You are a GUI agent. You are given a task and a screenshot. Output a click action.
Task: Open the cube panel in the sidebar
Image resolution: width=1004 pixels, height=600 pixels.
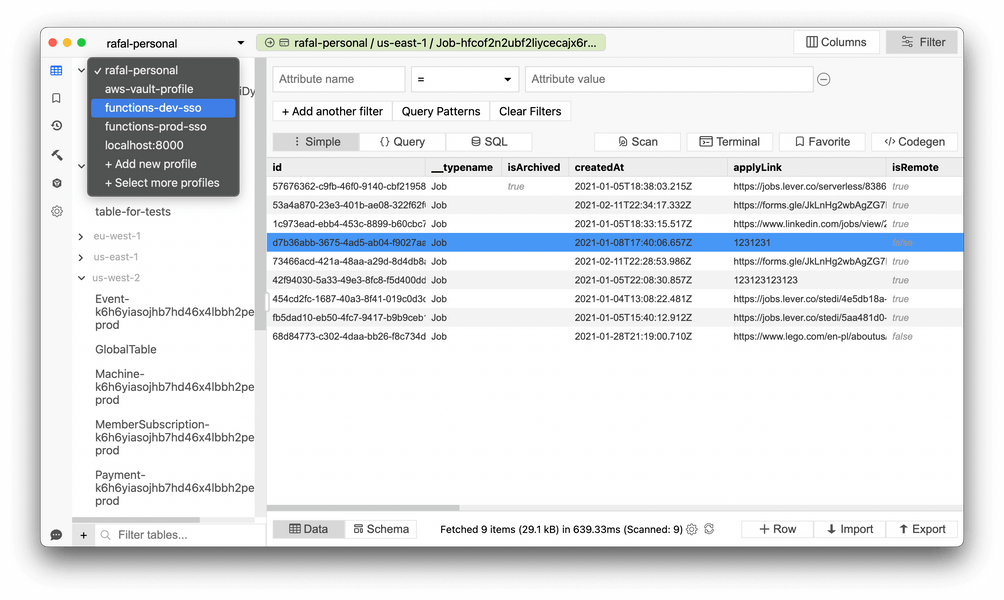pyautogui.click(x=56, y=183)
